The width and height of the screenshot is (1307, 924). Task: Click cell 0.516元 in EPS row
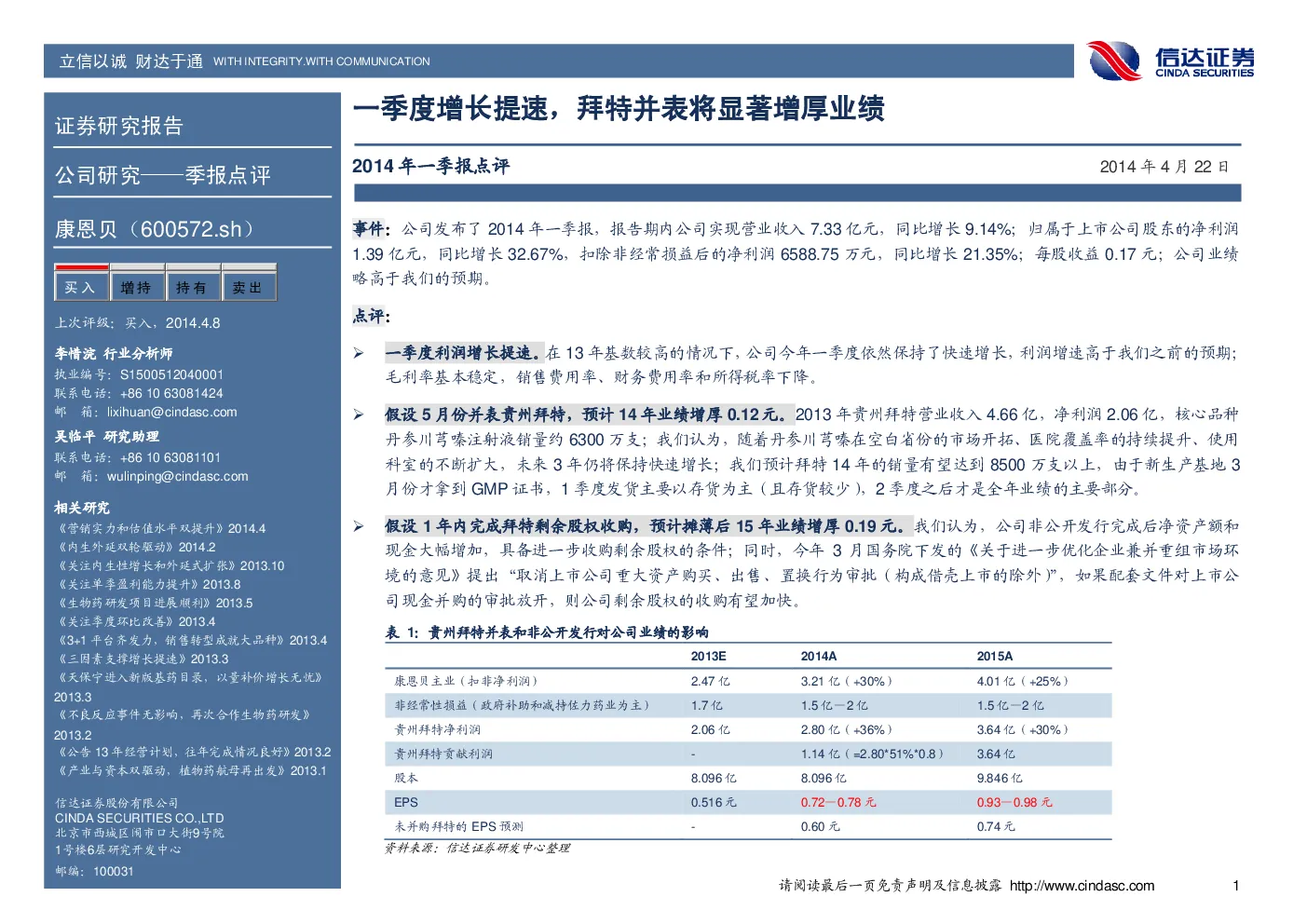714,802
